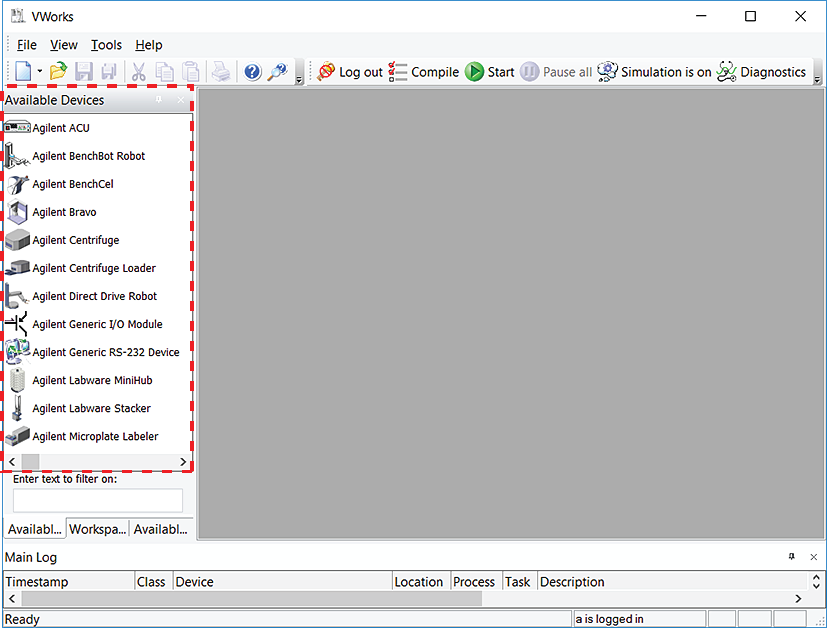Viewport: 827px width, 628px height.
Task: Click the Compile button
Action: [423, 72]
